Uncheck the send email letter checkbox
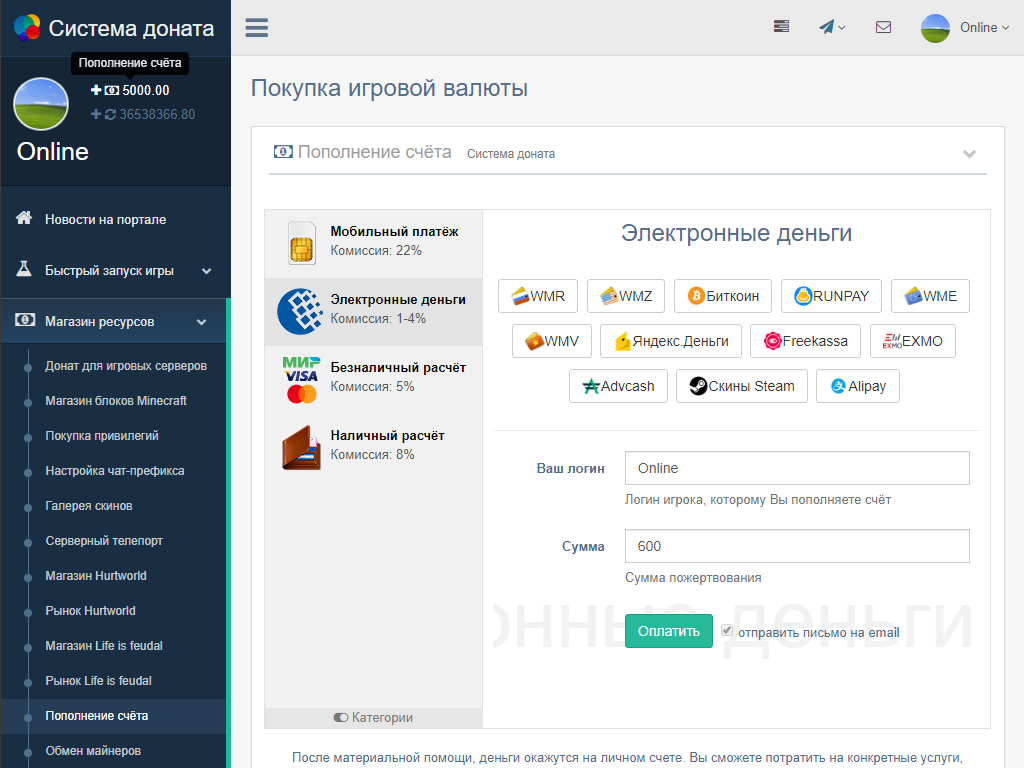 727,631
